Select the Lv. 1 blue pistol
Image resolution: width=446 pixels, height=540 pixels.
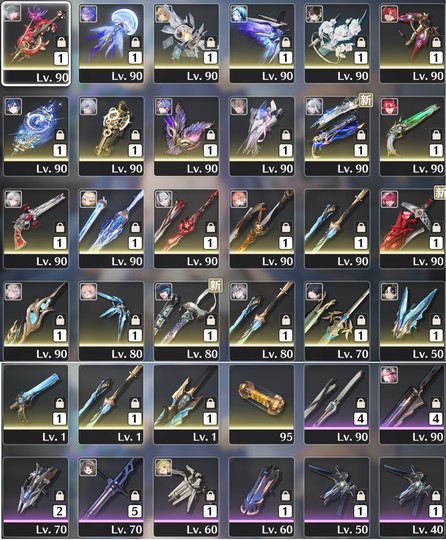(36, 404)
